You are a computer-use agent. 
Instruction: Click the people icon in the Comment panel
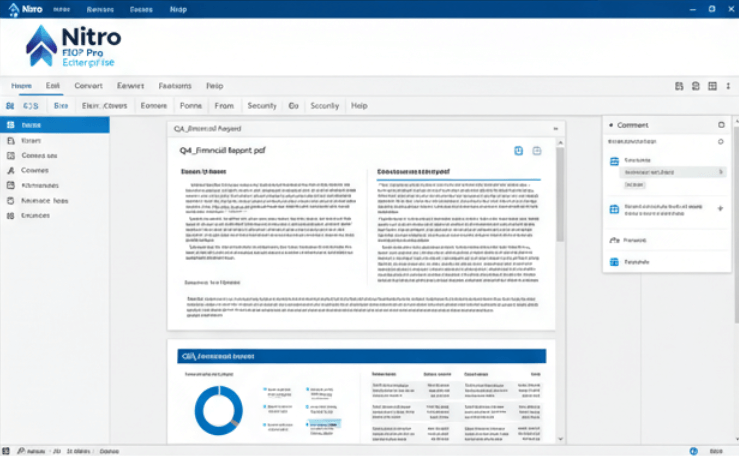(x=614, y=241)
